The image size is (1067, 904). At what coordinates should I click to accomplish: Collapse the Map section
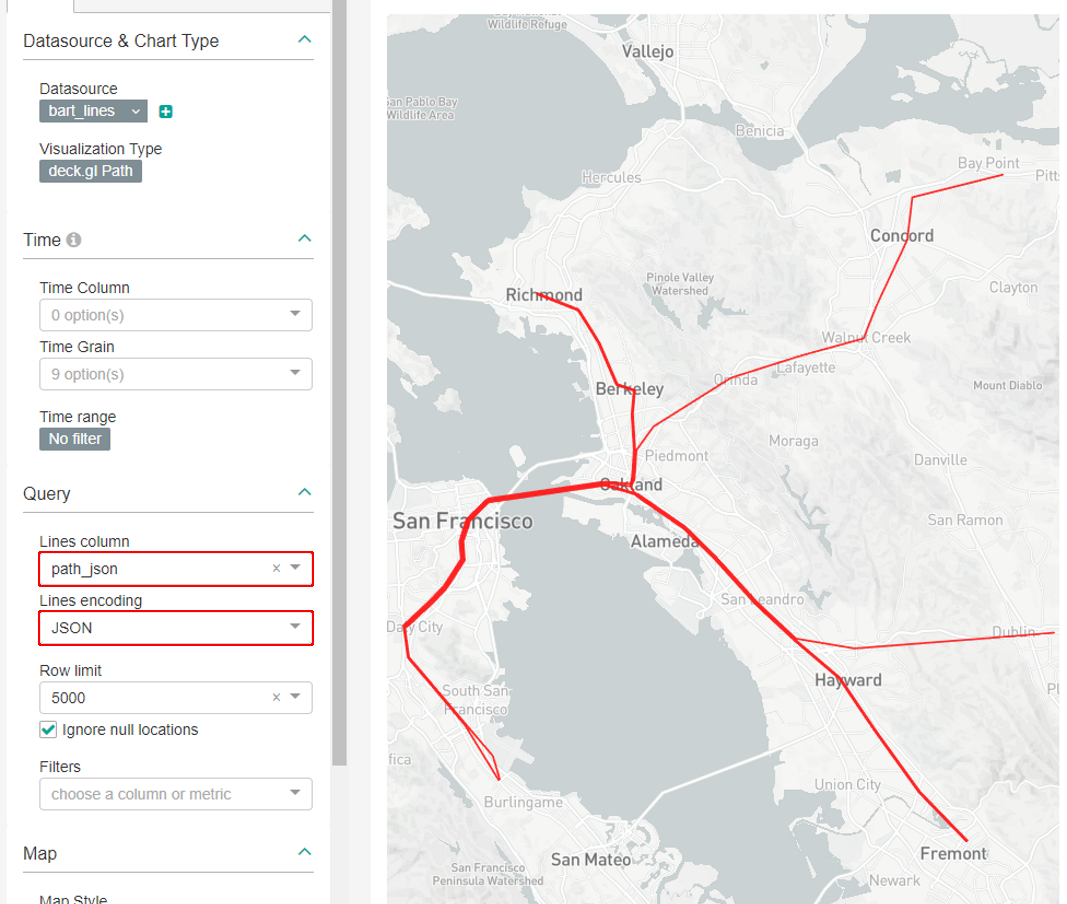pos(305,853)
